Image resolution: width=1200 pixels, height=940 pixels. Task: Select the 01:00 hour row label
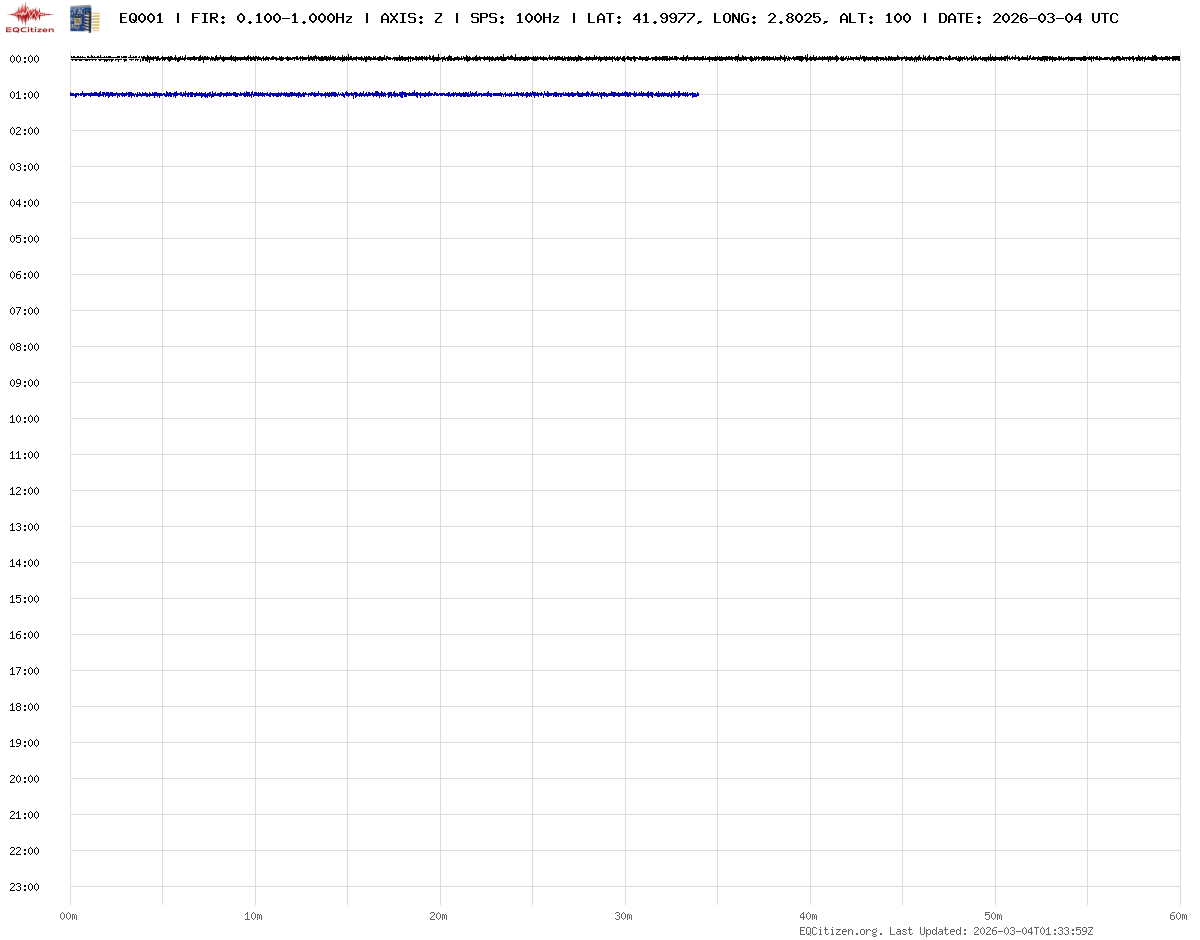pyautogui.click(x=24, y=95)
